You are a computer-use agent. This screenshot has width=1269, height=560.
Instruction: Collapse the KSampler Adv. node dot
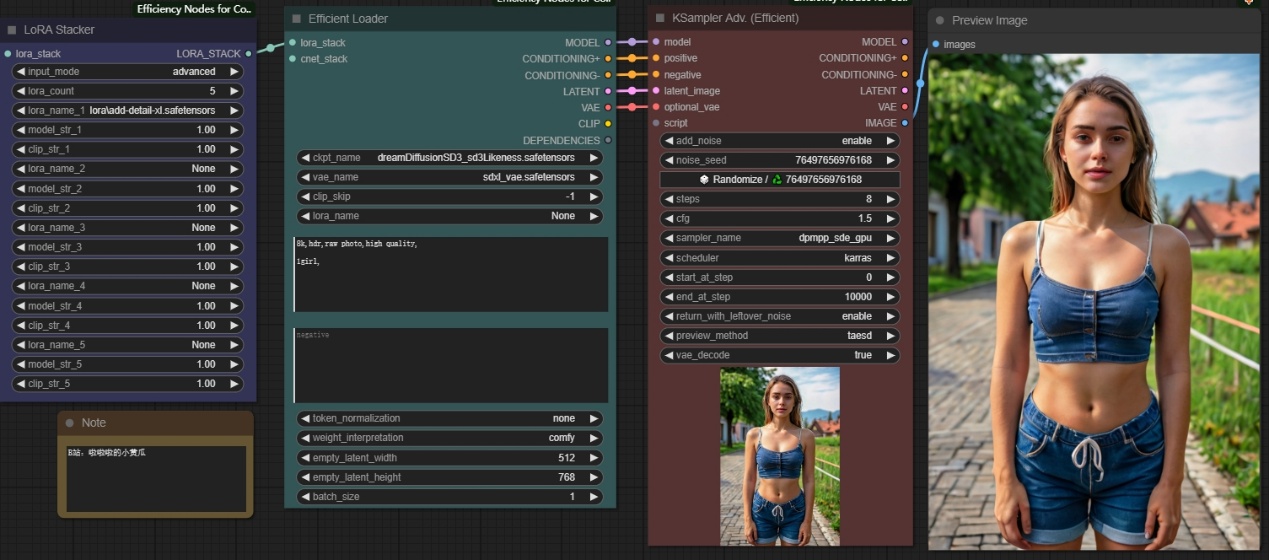pyautogui.click(x=660, y=18)
